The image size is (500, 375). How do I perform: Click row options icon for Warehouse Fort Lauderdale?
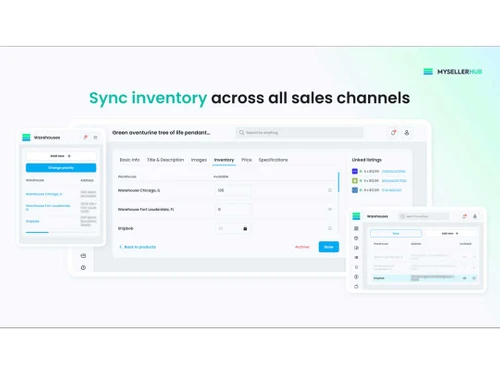[330, 209]
